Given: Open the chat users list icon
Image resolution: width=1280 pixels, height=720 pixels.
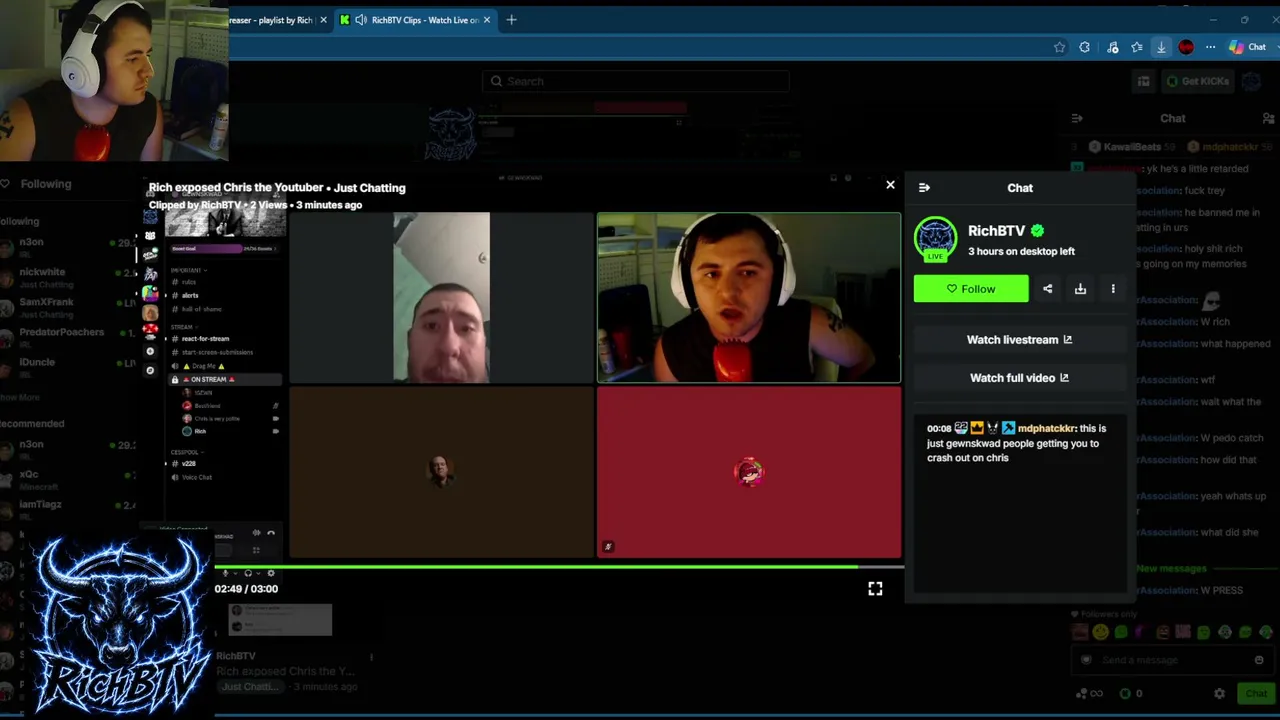Looking at the screenshot, I should coord(1268,118).
